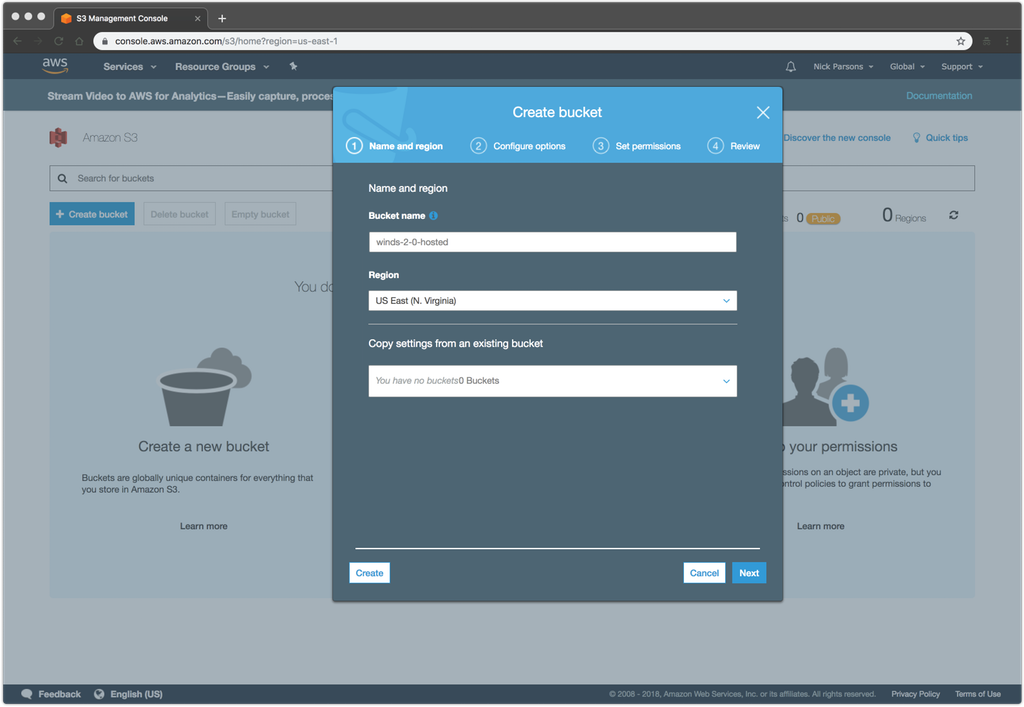The image size is (1024, 707).
Task: Click the English (US) language selector
Action: [x=136, y=694]
